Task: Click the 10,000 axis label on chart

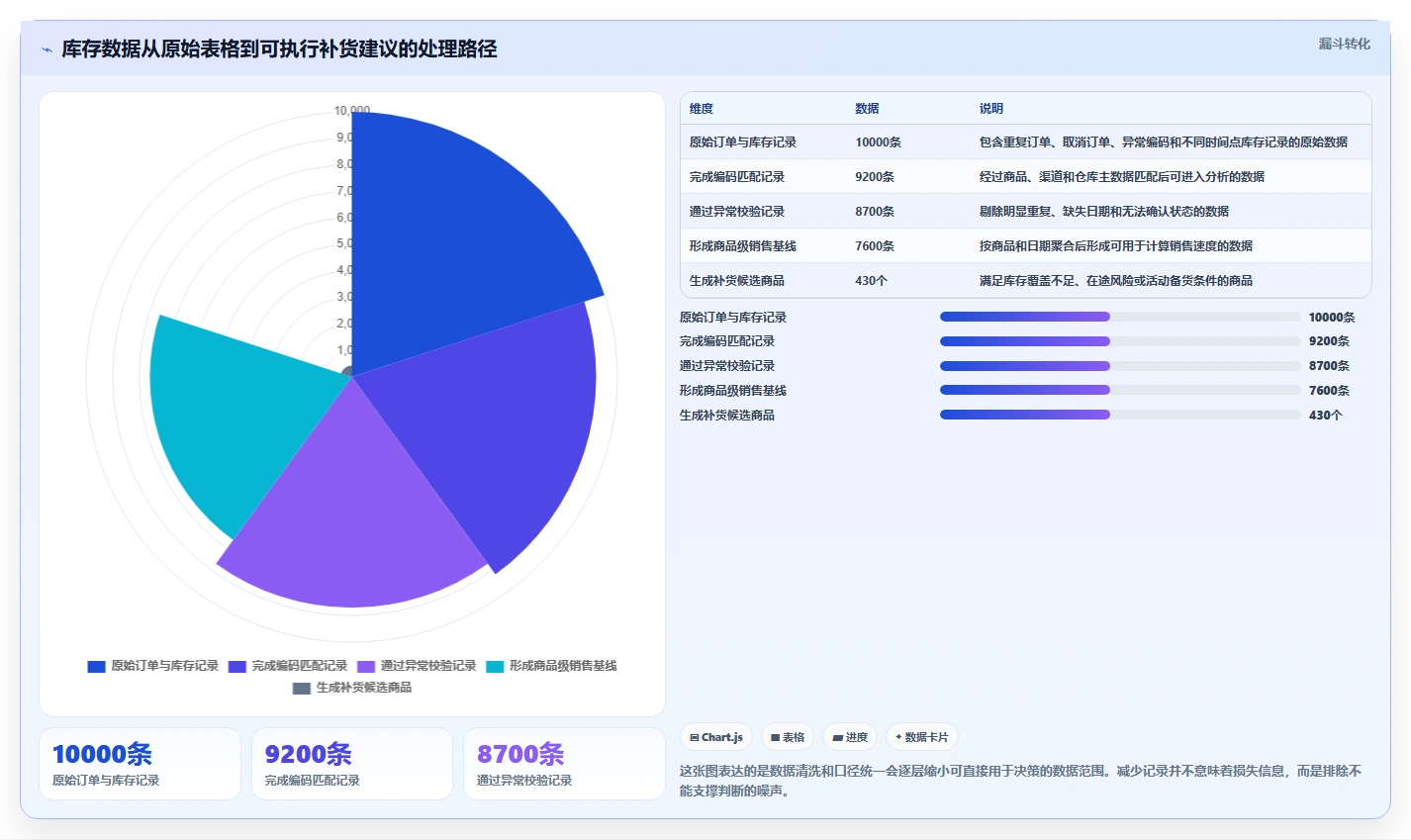Action: [x=352, y=111]
